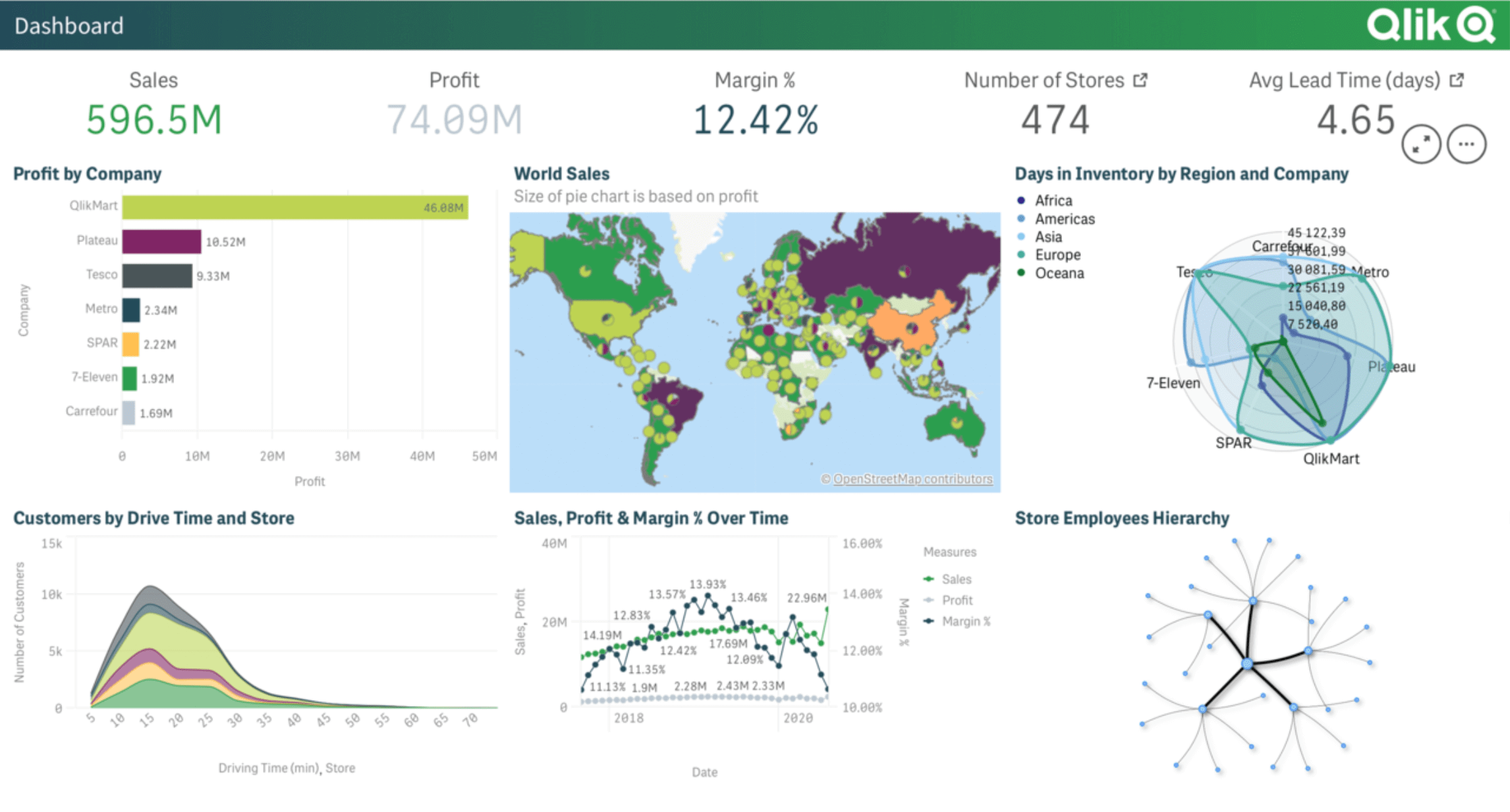This screenshot has height=812, width=1510.
Task: Click central node in Store Employees Hierarchy
Action: pos(1248,664)
